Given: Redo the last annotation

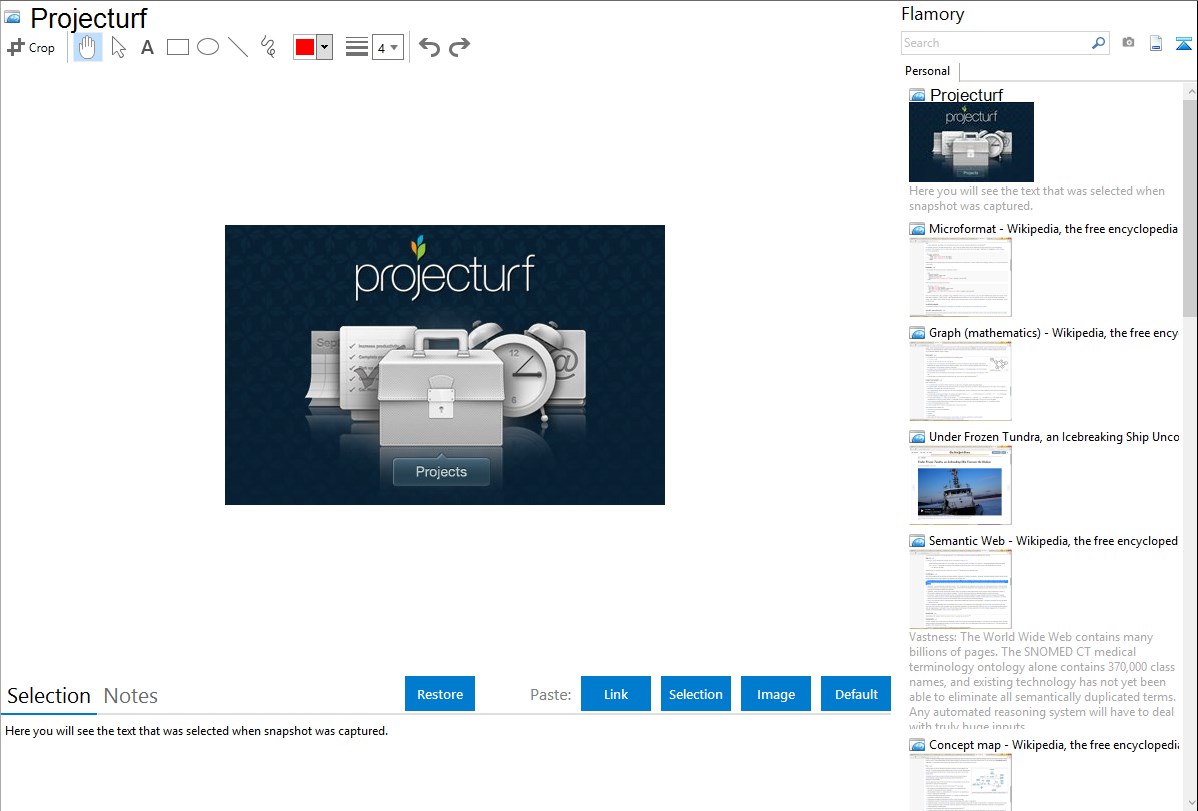Looking at the screenshot, I should 459,47.
